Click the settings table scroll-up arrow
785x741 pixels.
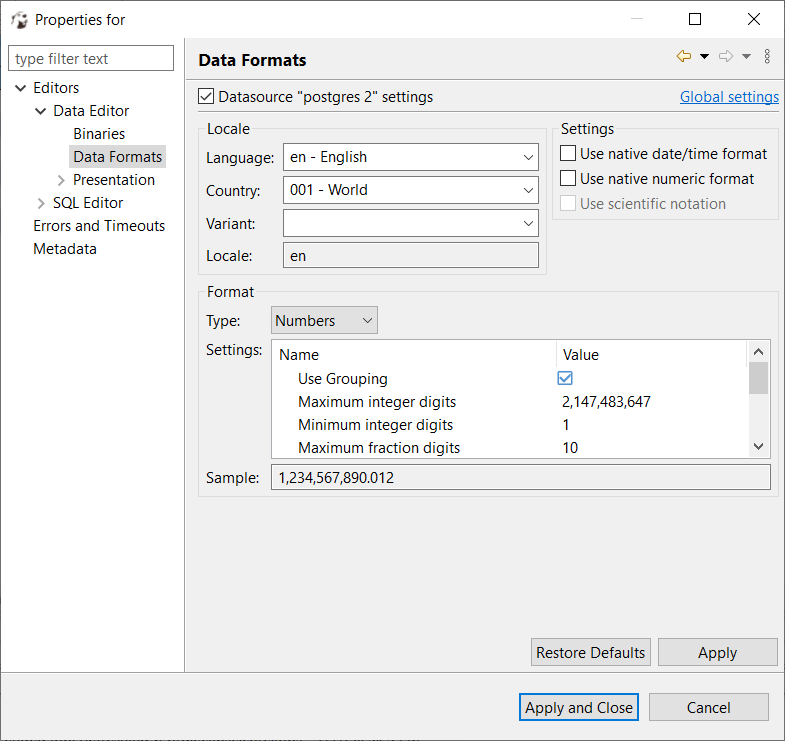click(758, 351)
